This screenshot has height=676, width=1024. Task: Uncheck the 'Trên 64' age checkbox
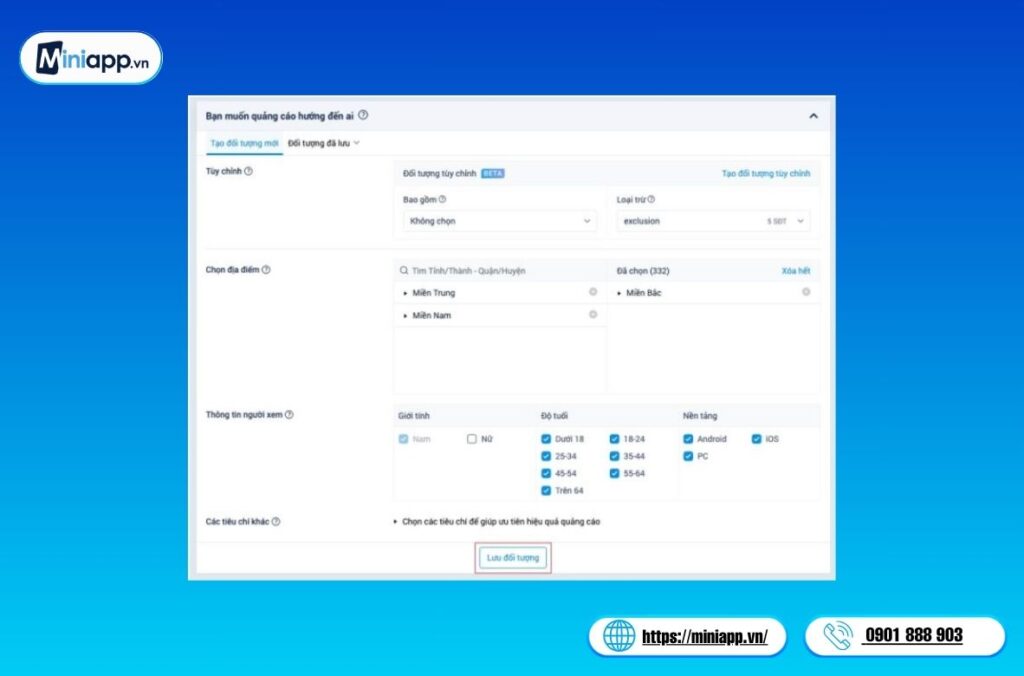coord(546,491)
